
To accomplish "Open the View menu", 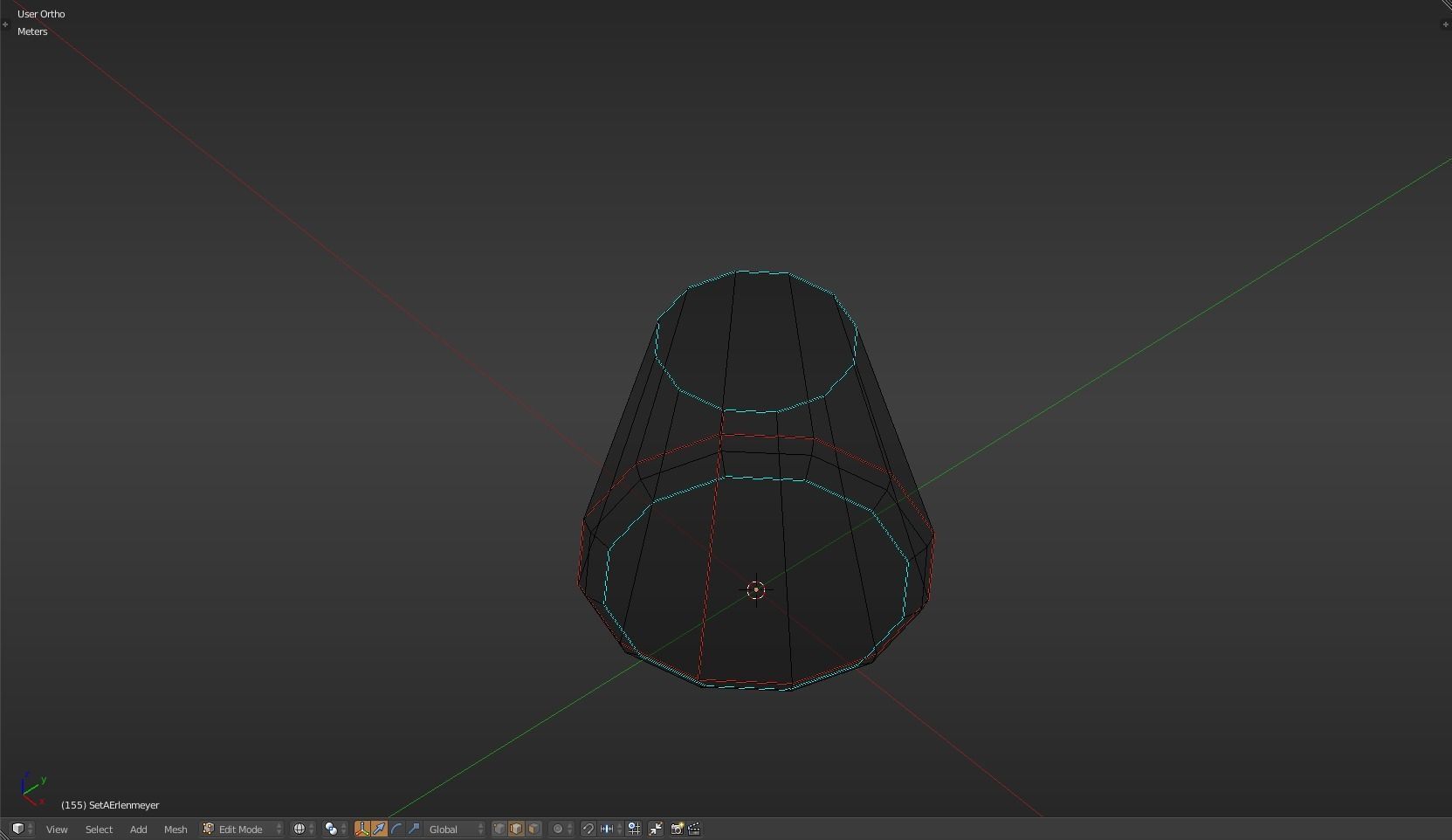I will coord(57,830).
